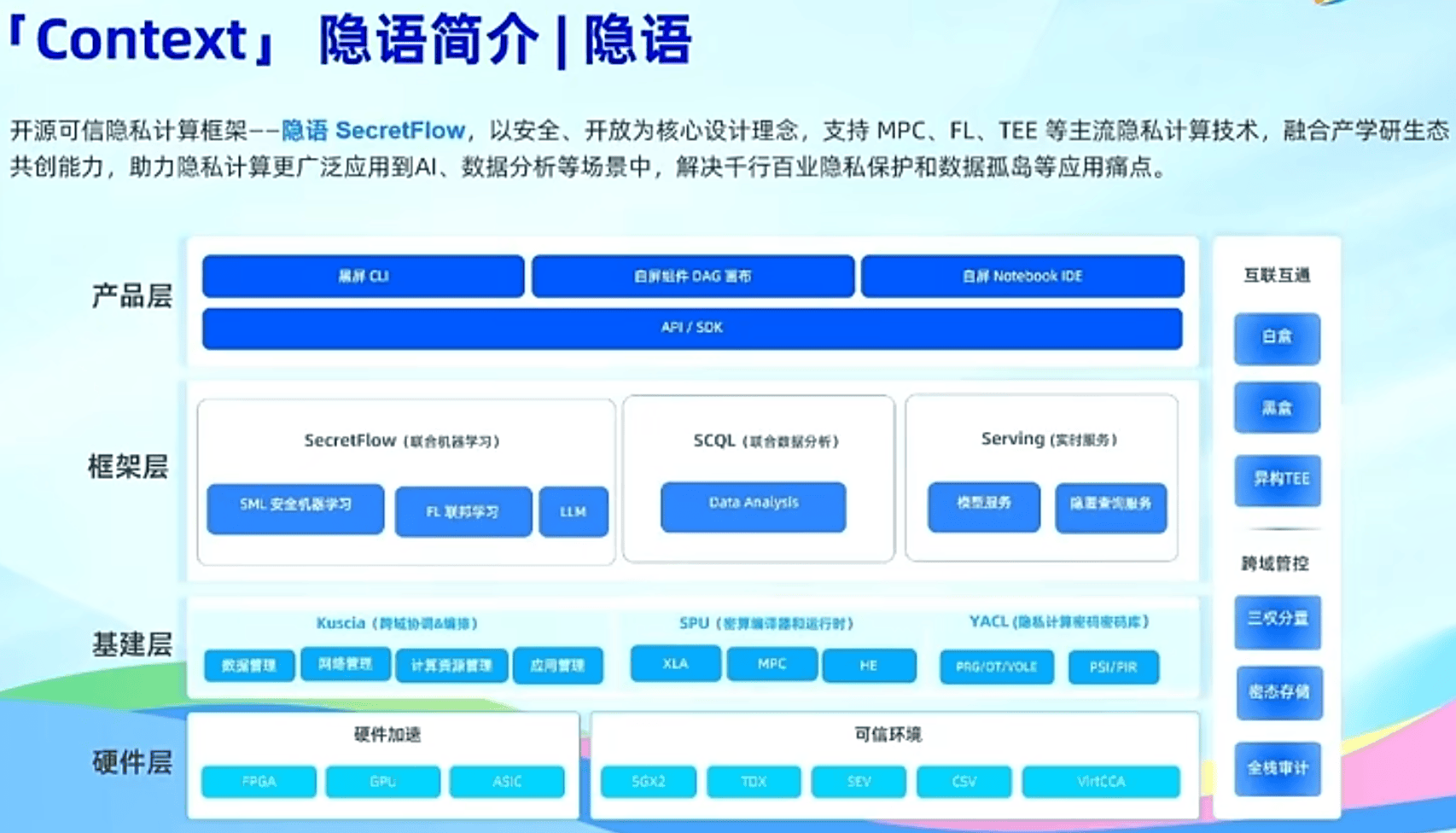Click the SCQL framework heading
This screenshot has height=833, width=1456.
tap(766, 441)
